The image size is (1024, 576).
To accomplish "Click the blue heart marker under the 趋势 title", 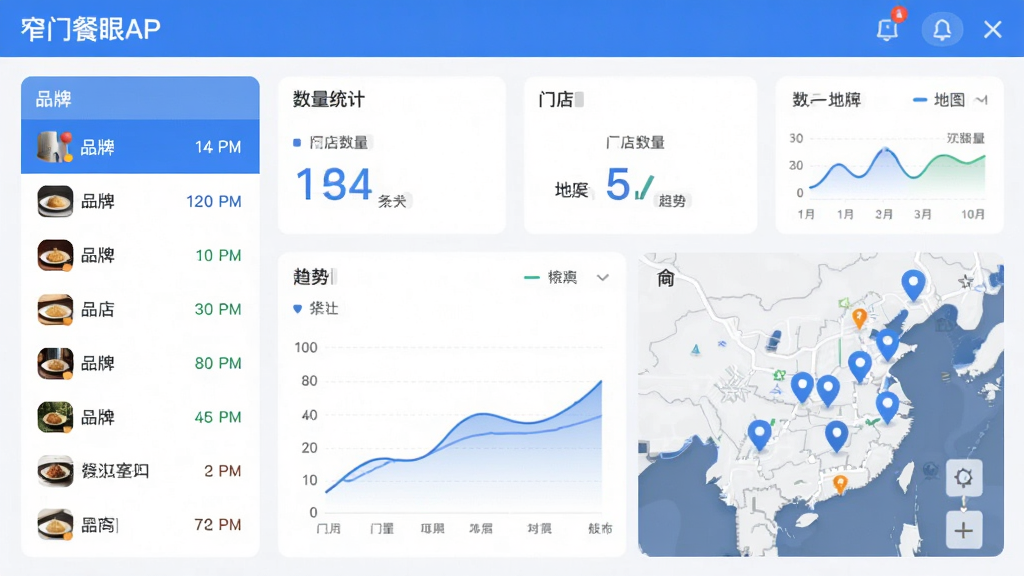I will pos(298,308).
